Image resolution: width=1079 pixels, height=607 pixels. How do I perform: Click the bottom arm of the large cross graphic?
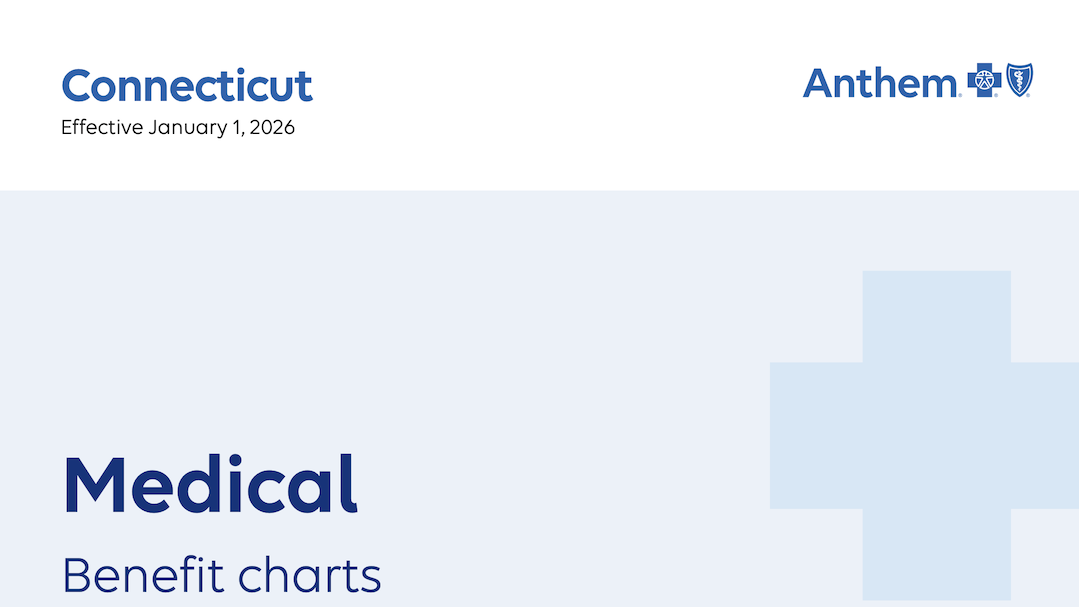(936, 553)
